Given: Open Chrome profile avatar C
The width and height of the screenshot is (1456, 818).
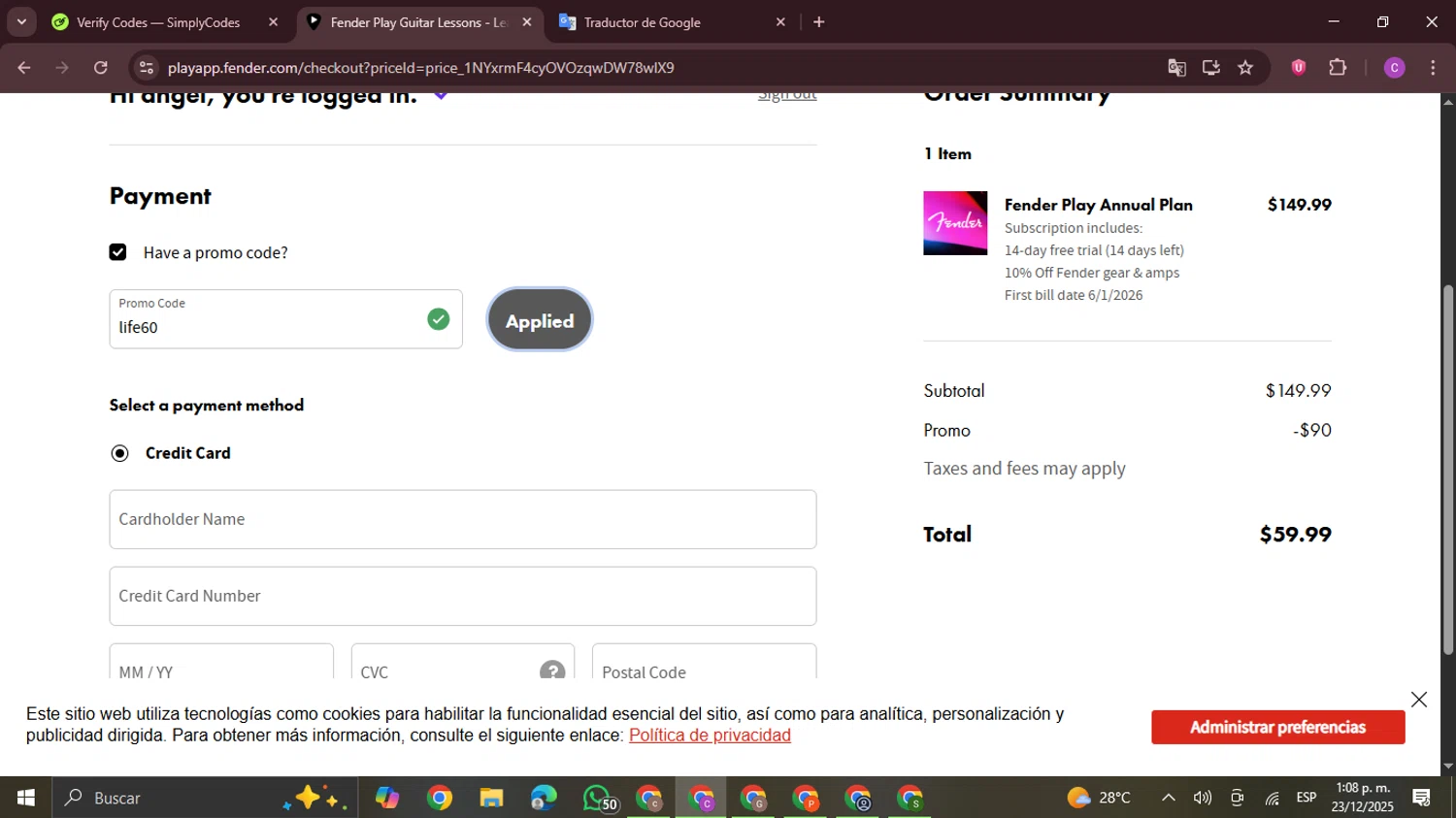Looking at the screenshot, I should click(x=1394, y=68).
